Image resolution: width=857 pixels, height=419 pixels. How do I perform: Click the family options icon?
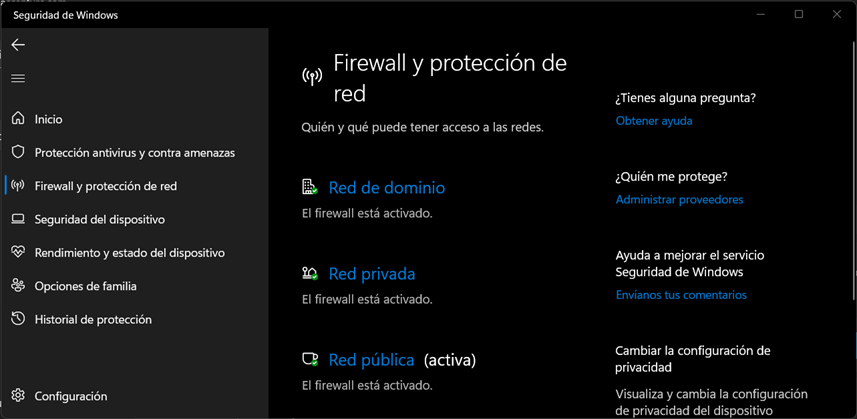pos(18,286)
